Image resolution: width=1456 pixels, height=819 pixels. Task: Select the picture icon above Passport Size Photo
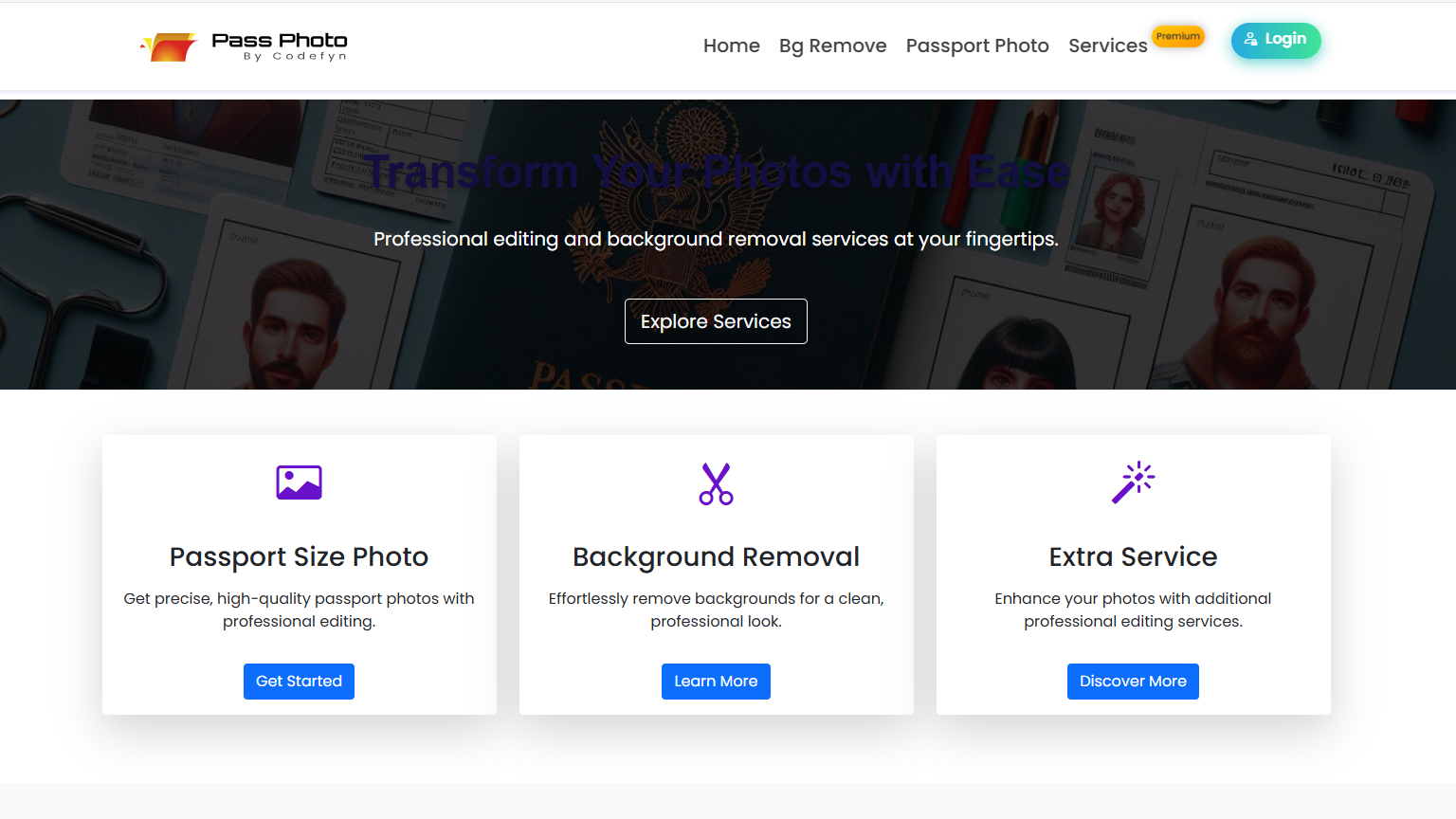coord(299,482)
